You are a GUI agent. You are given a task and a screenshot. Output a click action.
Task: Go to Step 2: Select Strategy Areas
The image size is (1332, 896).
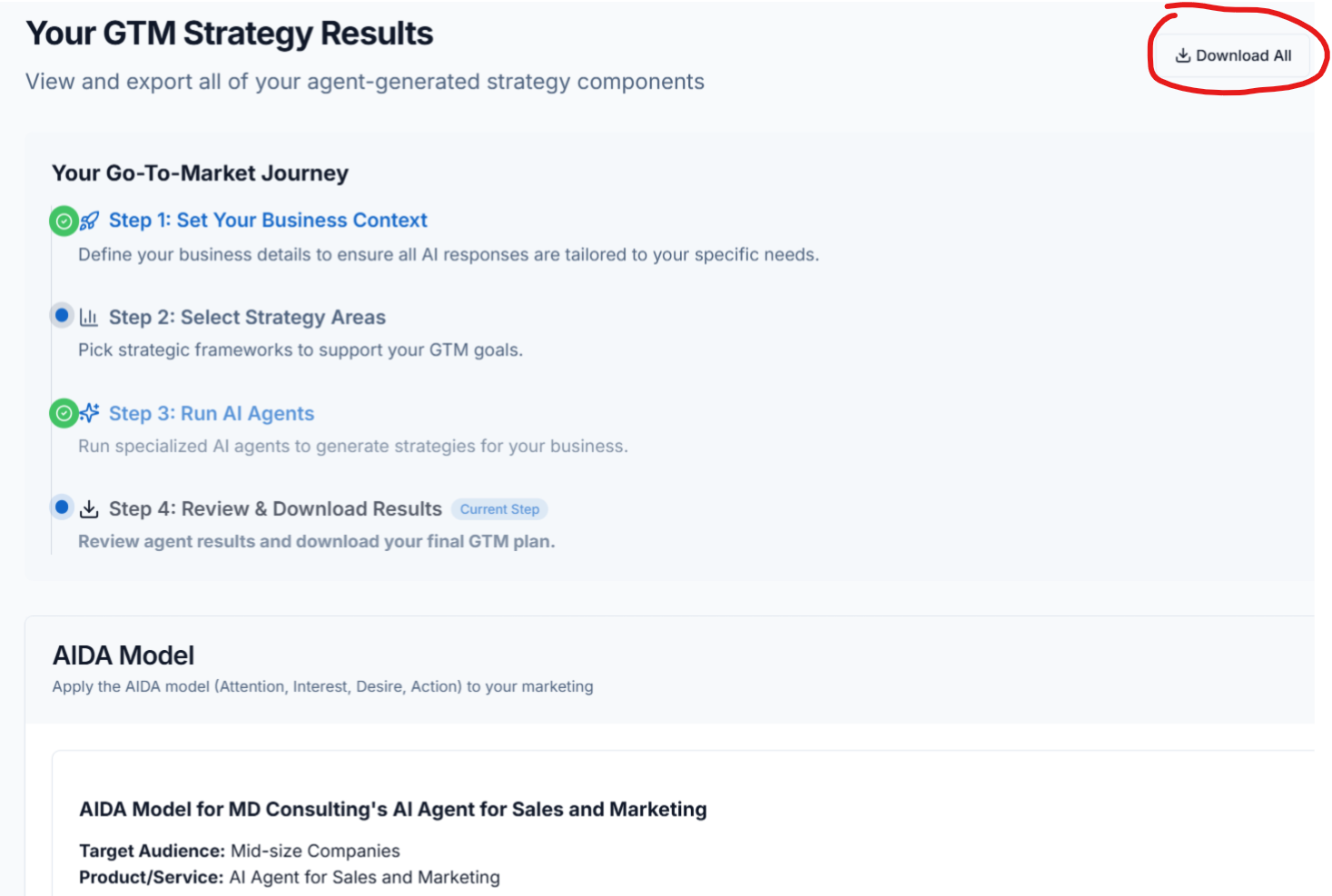(247, 317)
